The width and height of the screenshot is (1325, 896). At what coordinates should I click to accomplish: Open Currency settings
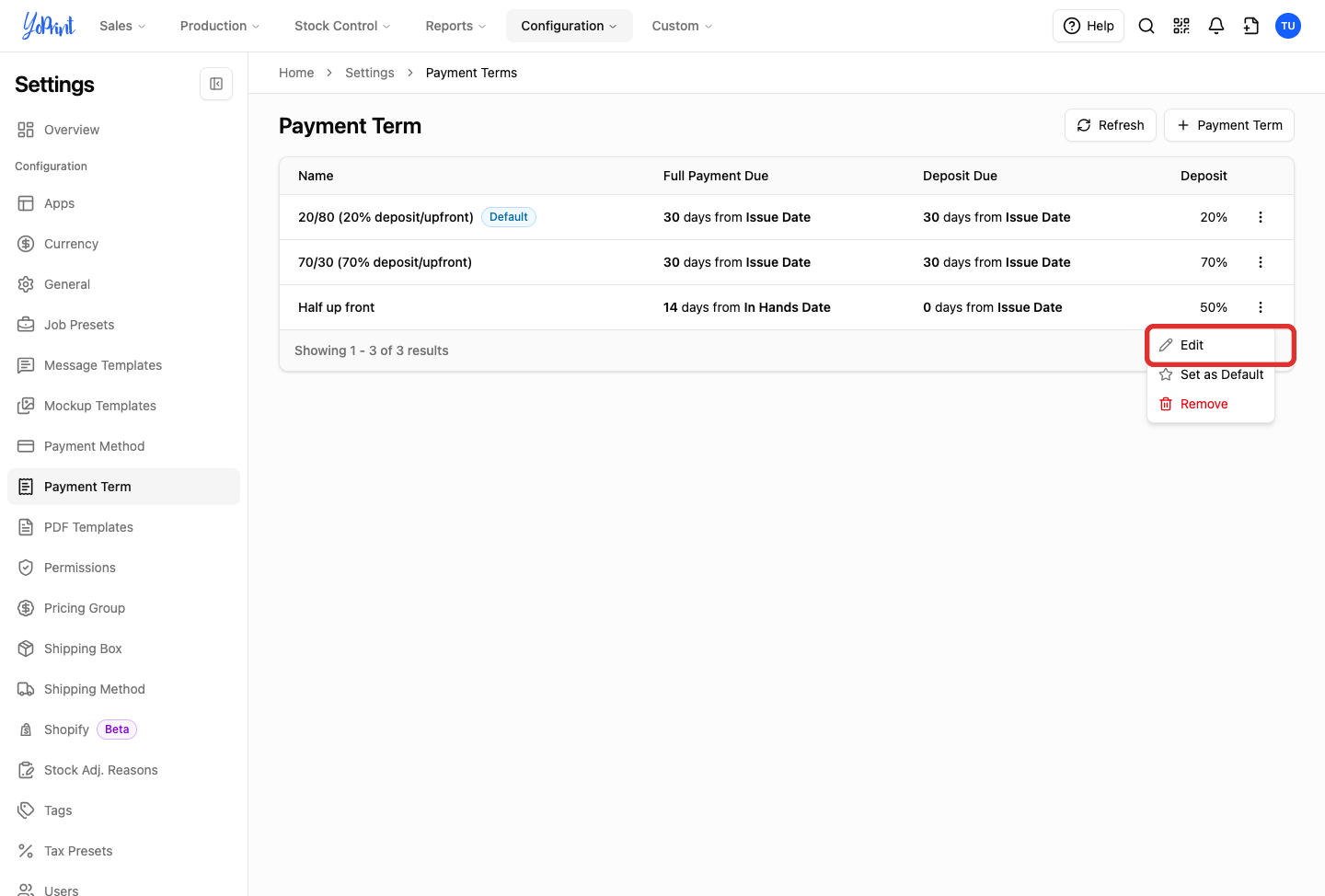[123, 244]
